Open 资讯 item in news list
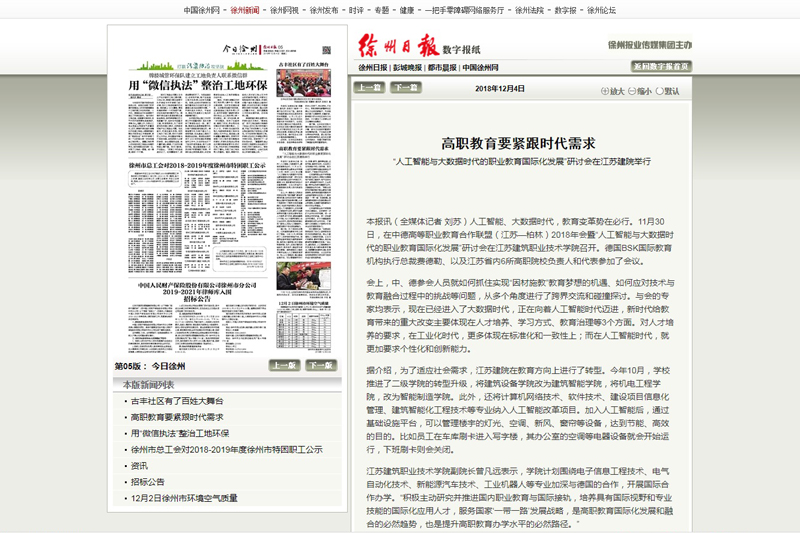Screen dimensions: 800x533 tap(139, 465)
